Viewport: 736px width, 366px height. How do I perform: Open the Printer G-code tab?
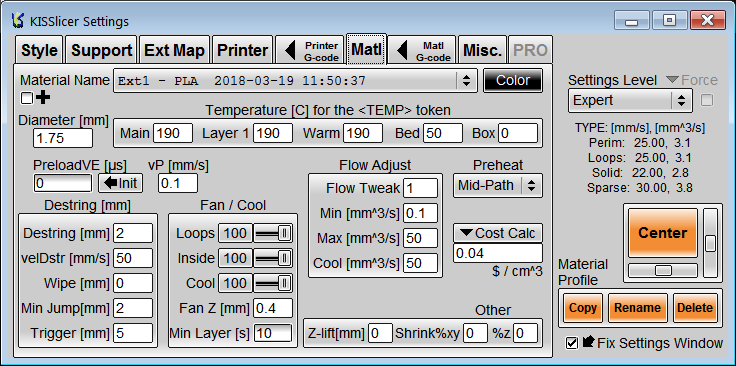[310, 50]
